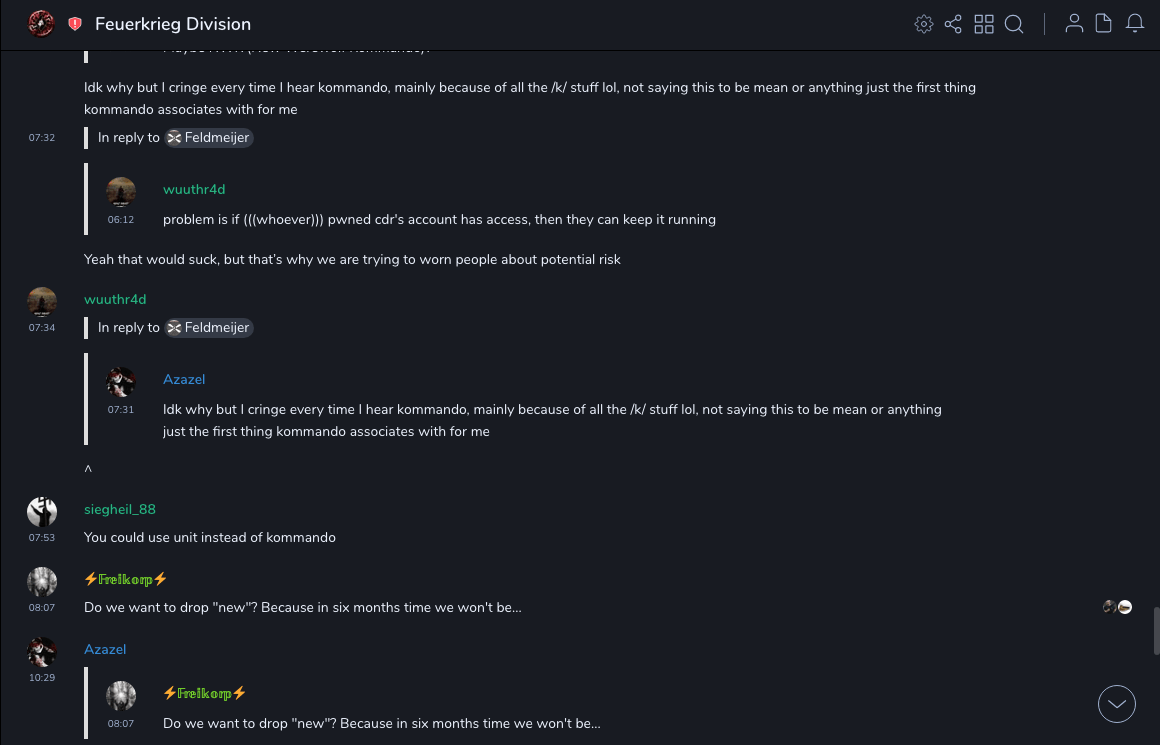This screenshot has width=1160, height=745.
Task: Open room settings gear icon
Action: tap(923, 24)
